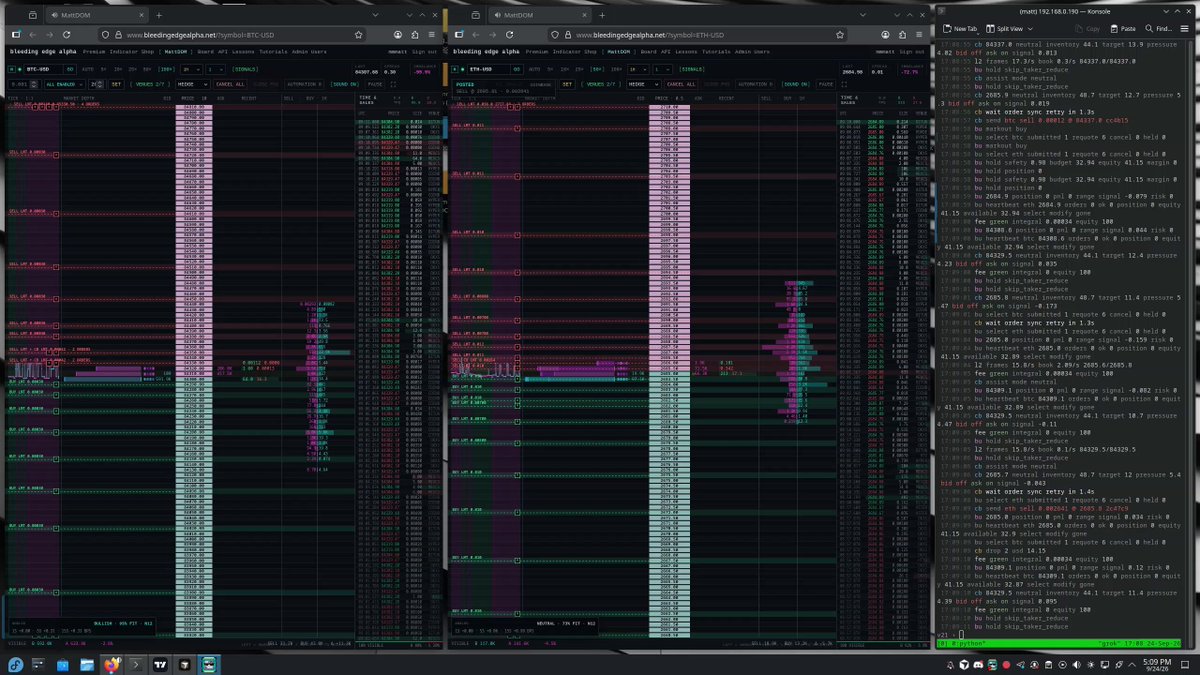The width and height of the screenshot is (1200, 675).
Task: Open Firefox from the taskbar
Action: click(111, 664)
